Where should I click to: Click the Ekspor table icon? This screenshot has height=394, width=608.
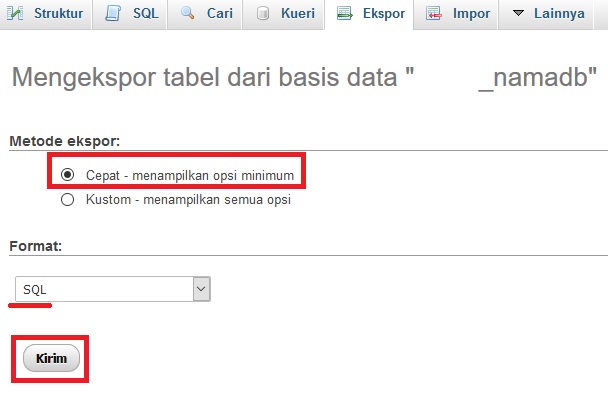coord(345,14)
